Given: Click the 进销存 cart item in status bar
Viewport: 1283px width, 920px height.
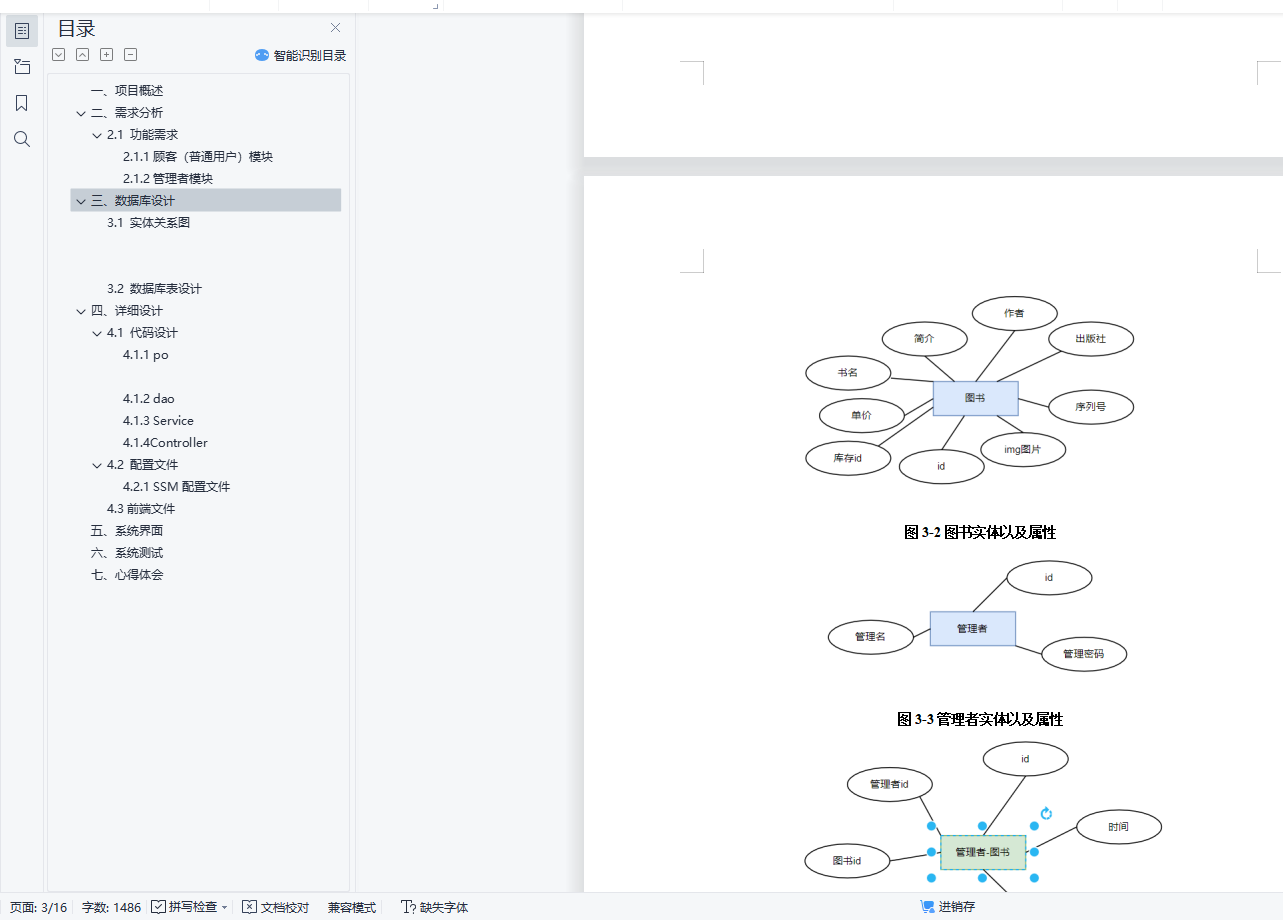Looking at the screenshot, I should tap(947, 907).
